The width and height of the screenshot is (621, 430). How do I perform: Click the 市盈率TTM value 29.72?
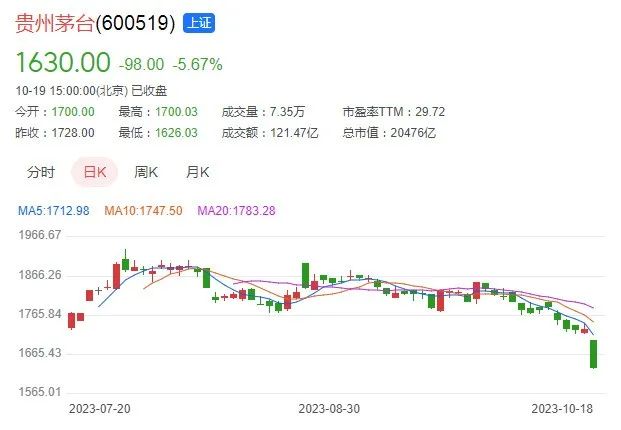(x=430, y=112)
